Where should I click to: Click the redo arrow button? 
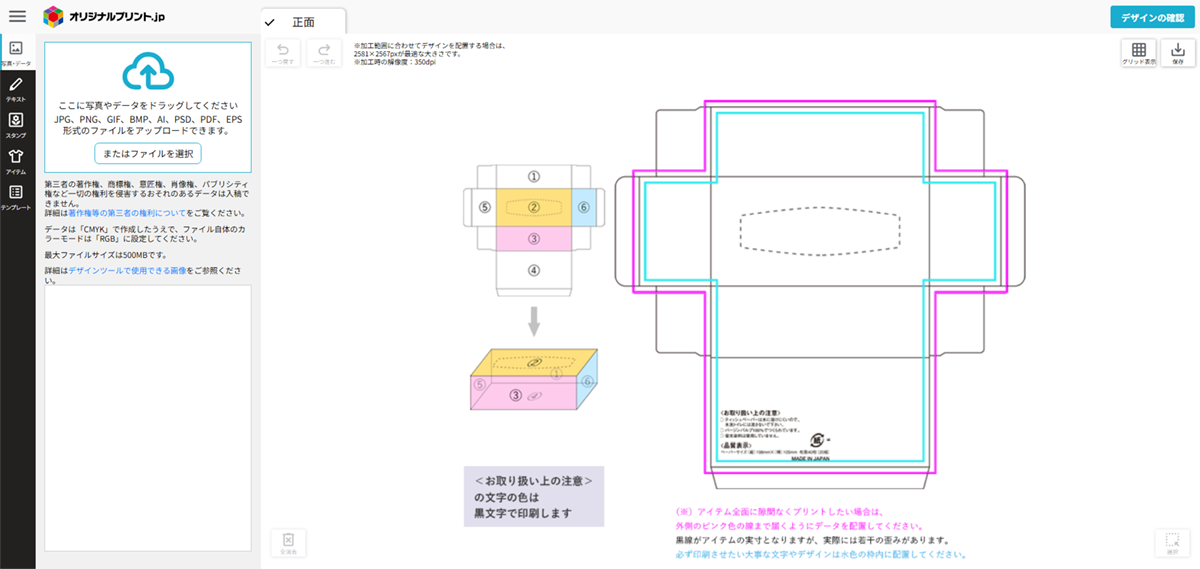(x=323, y=54)
